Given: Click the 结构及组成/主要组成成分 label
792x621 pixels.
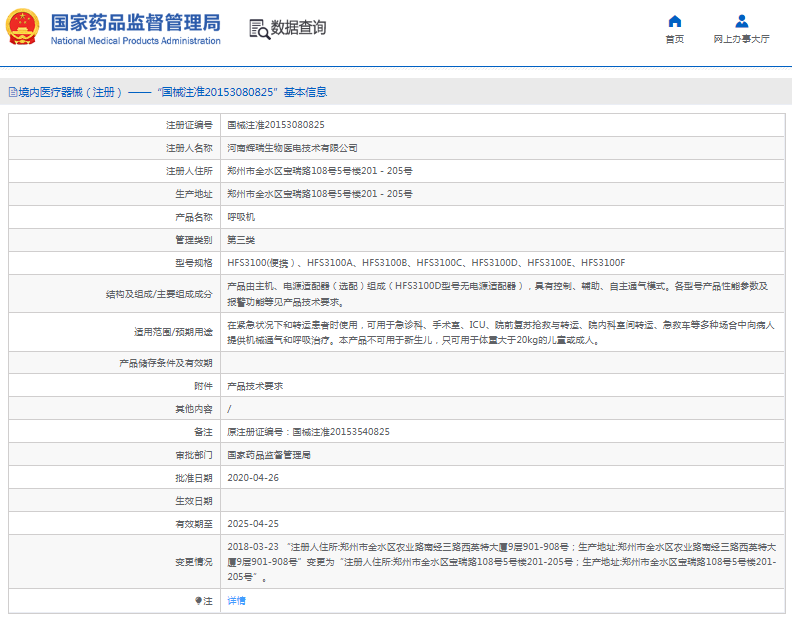Looking at the screenshot, I should click(x=159, y=294).
